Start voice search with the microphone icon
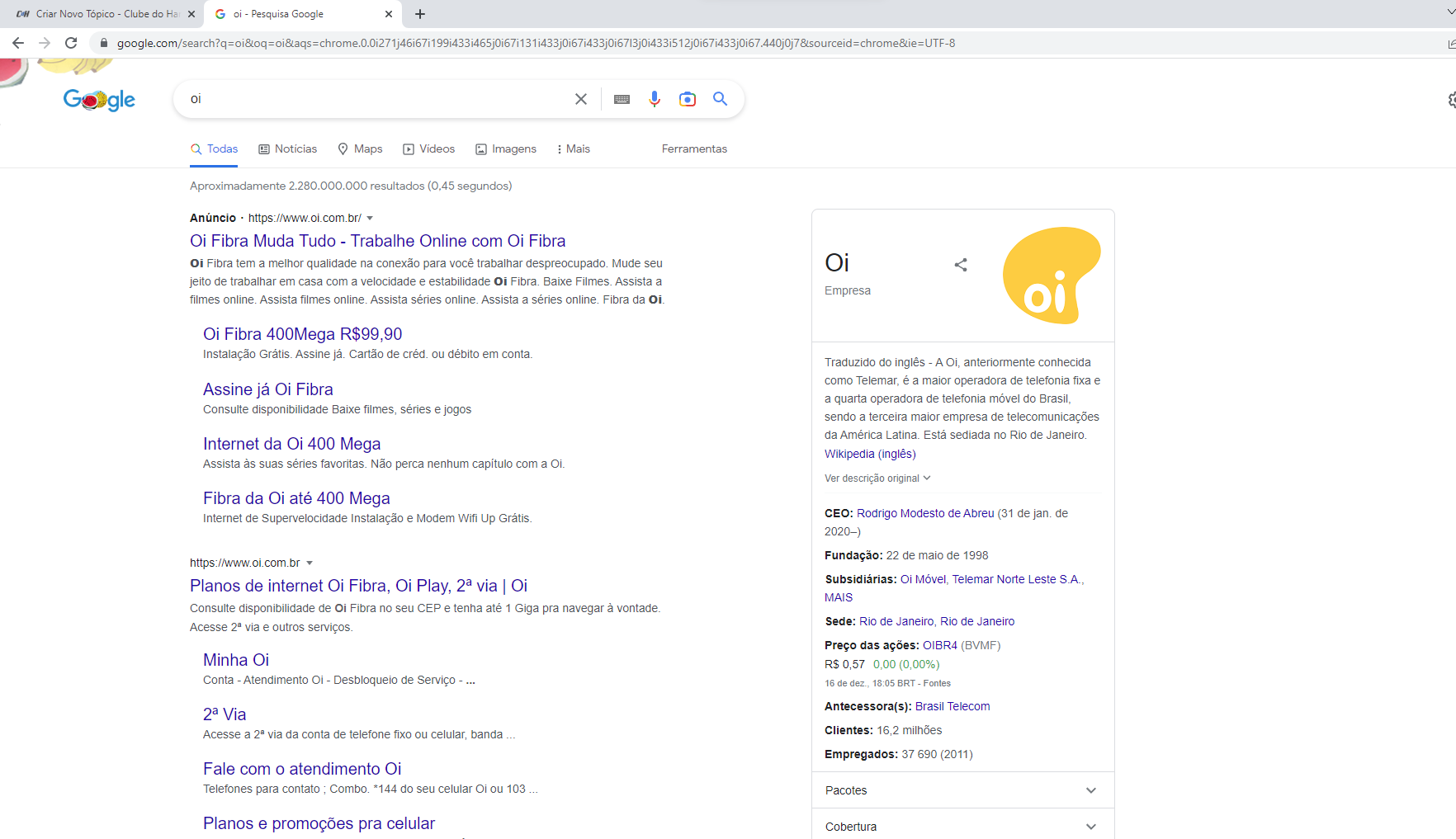 [x=655, y=99]
